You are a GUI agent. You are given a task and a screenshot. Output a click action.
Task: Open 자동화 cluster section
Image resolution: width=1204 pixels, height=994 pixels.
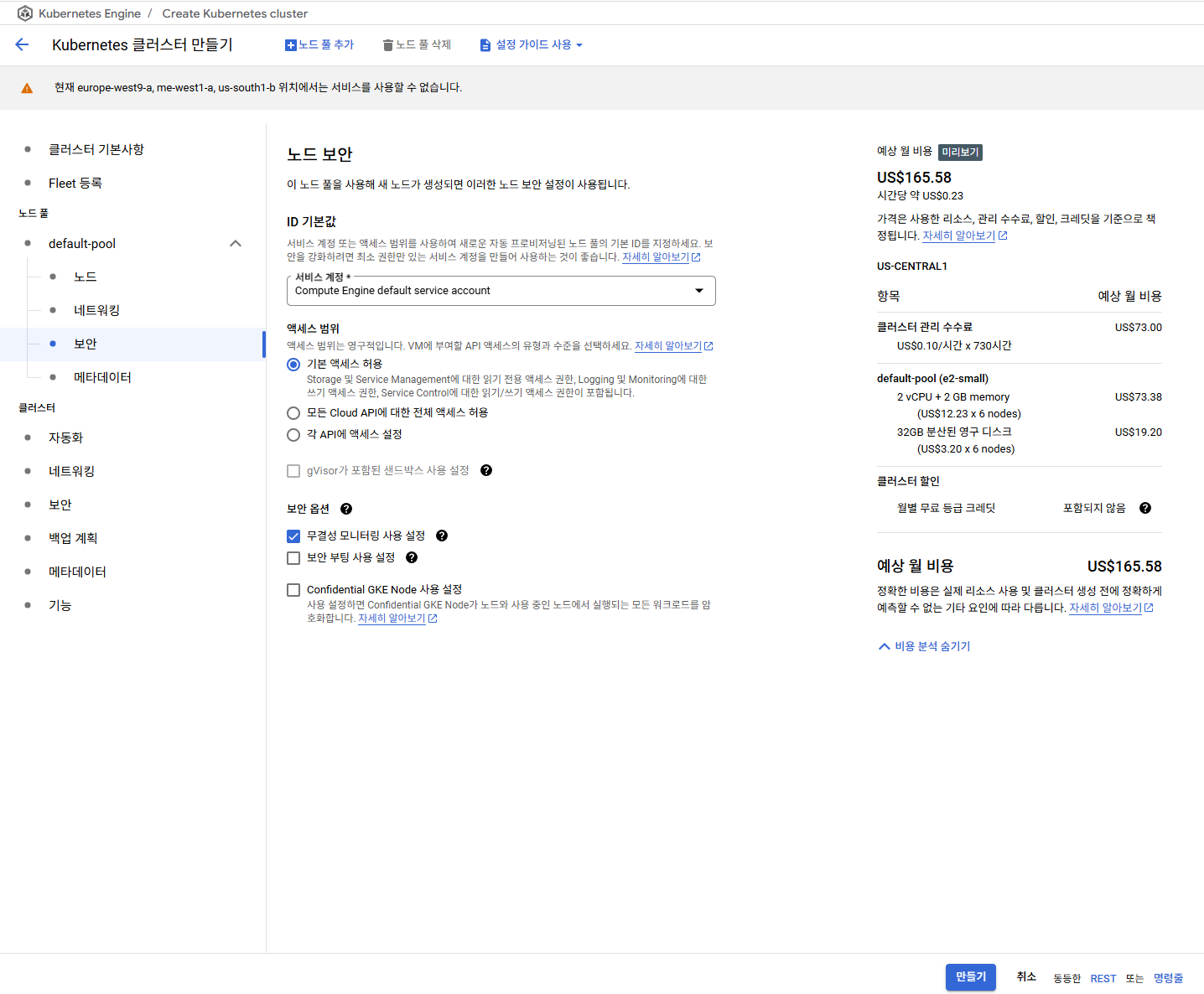tap(66, 437)
